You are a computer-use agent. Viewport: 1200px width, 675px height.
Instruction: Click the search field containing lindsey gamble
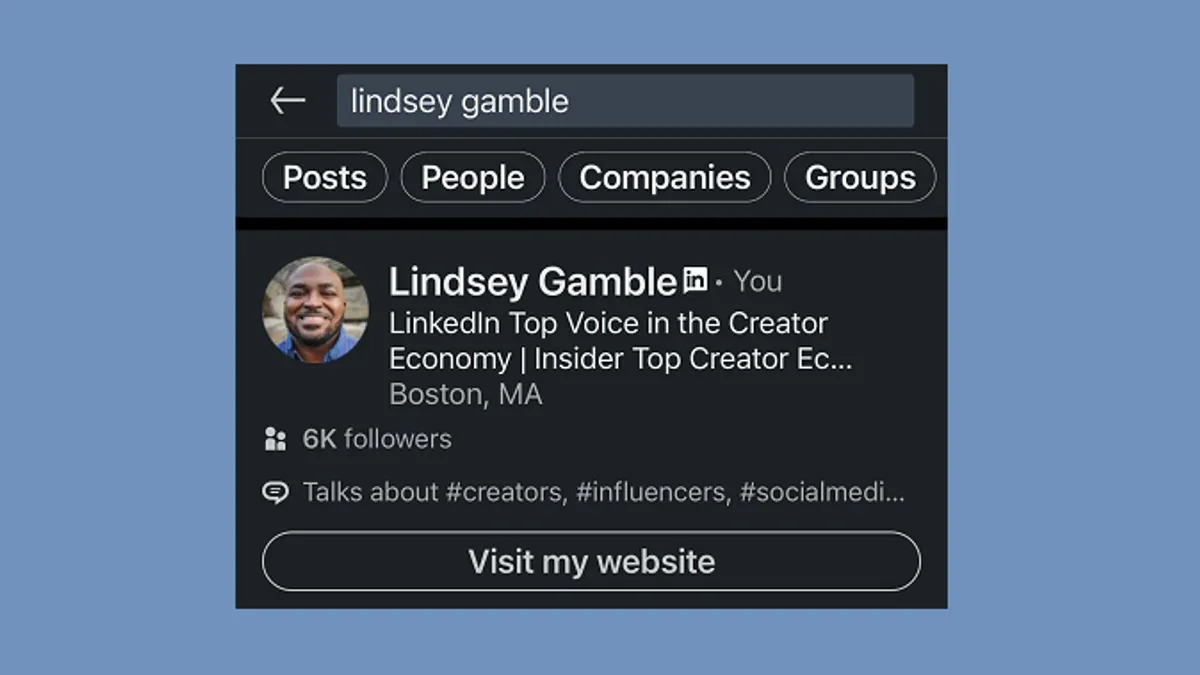tap(625, 101)
